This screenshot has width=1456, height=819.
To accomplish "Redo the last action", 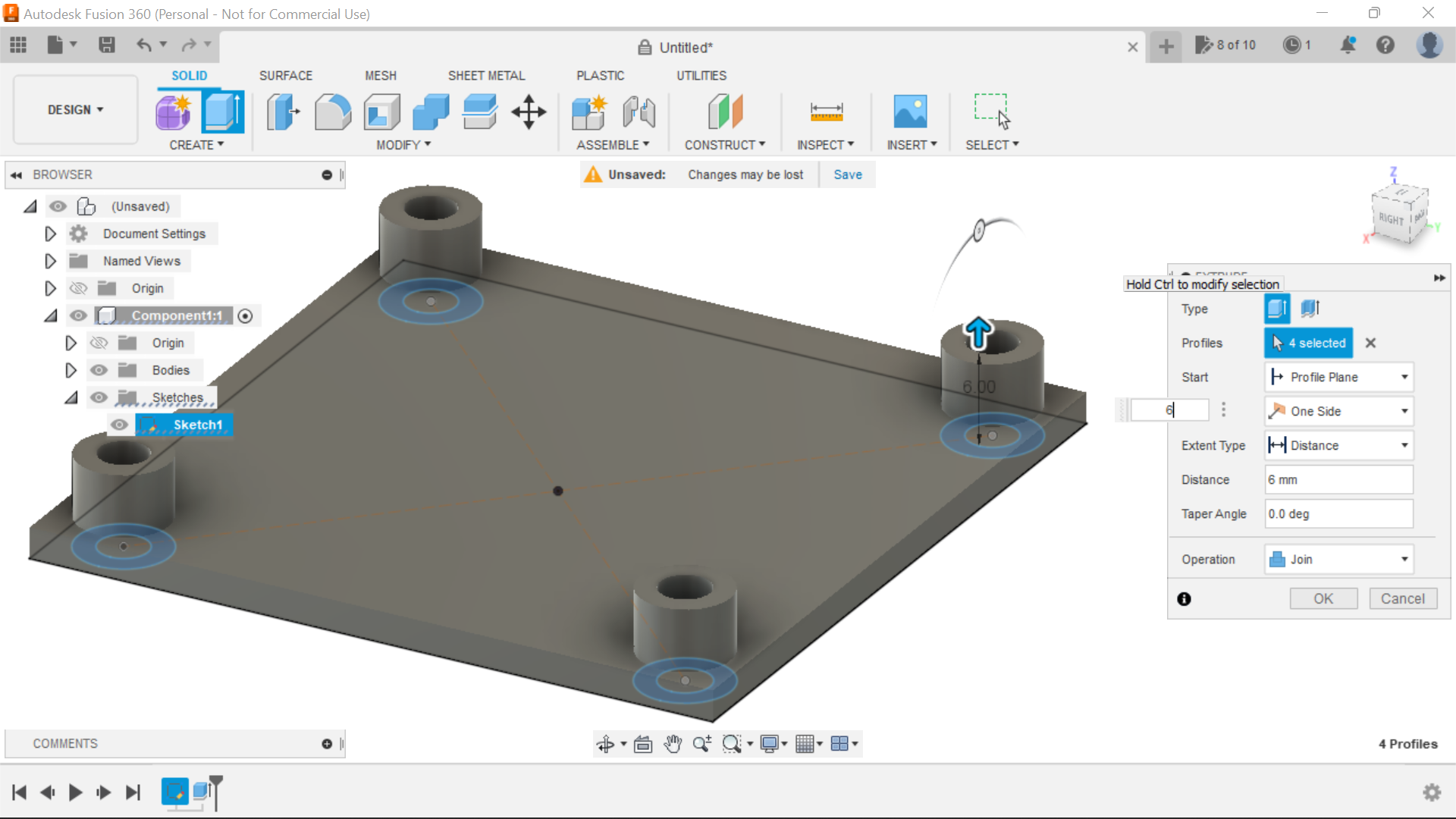I will point(189,45).
